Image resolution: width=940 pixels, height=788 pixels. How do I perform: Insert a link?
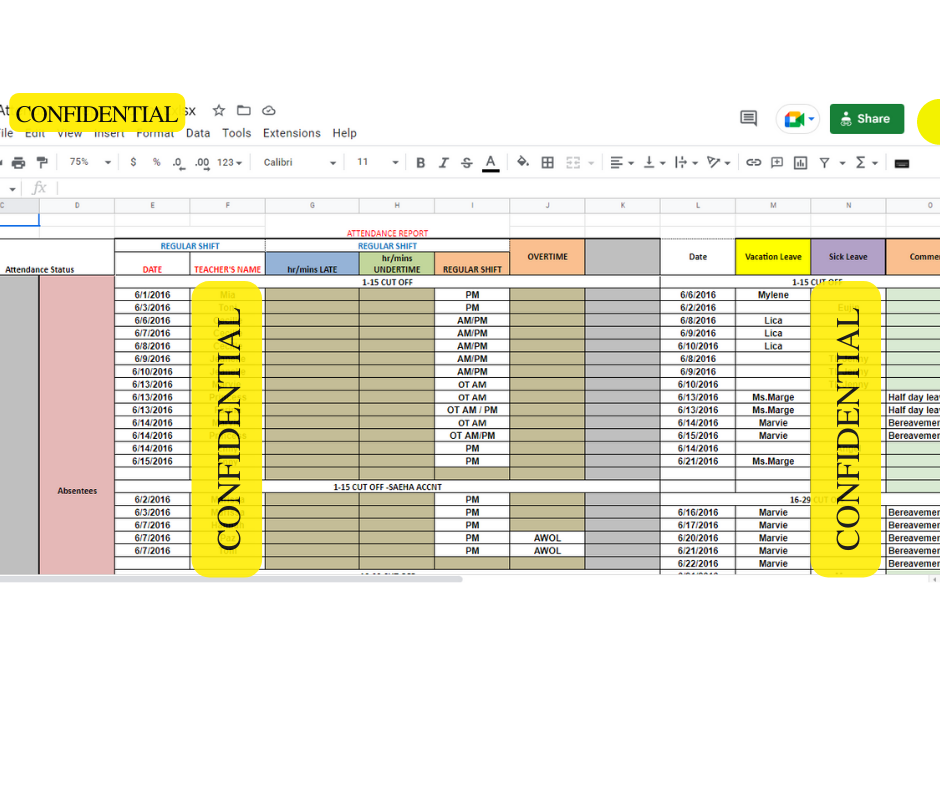(754, 163)
